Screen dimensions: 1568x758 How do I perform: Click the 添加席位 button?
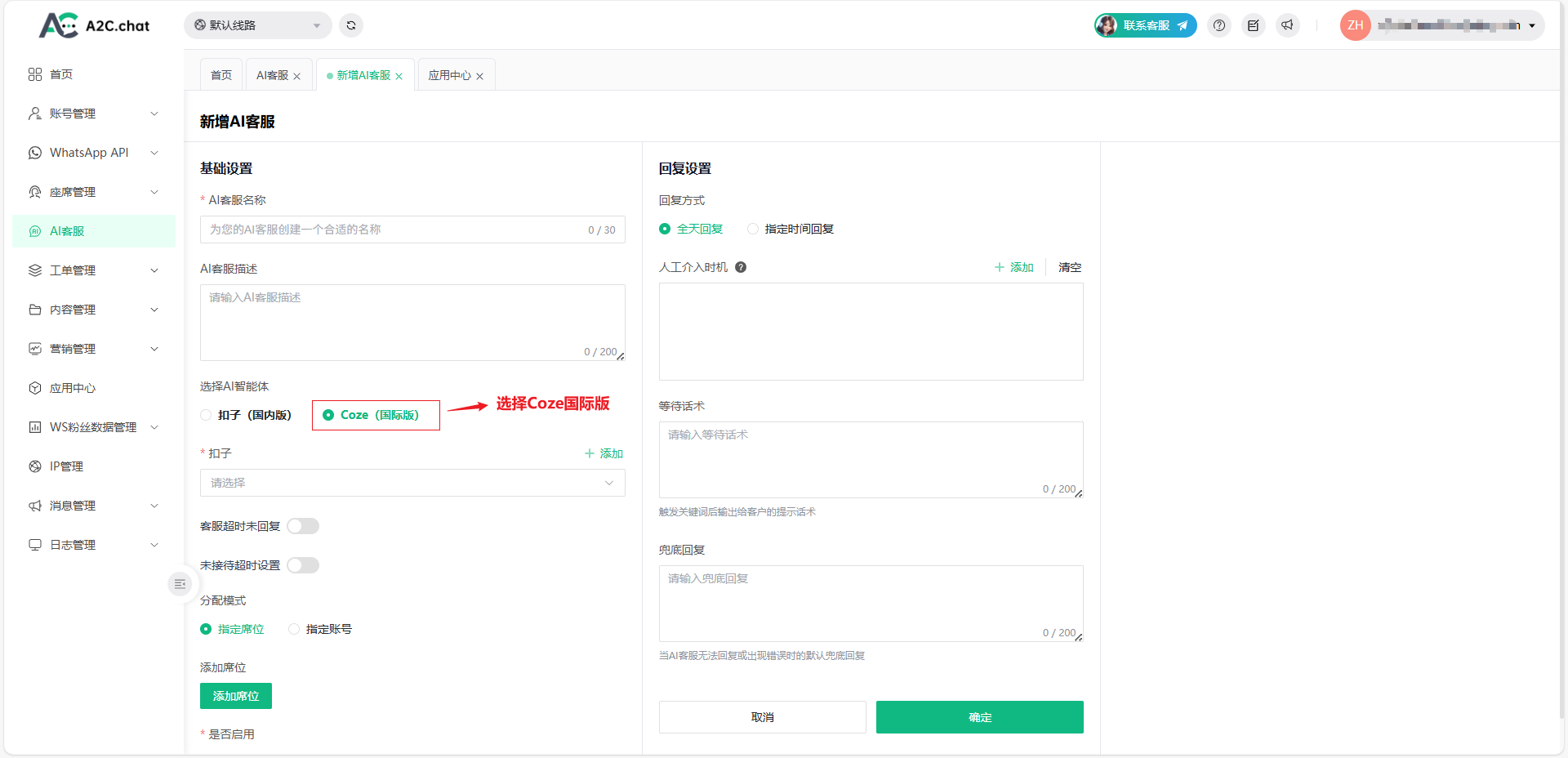click(236, 696)
